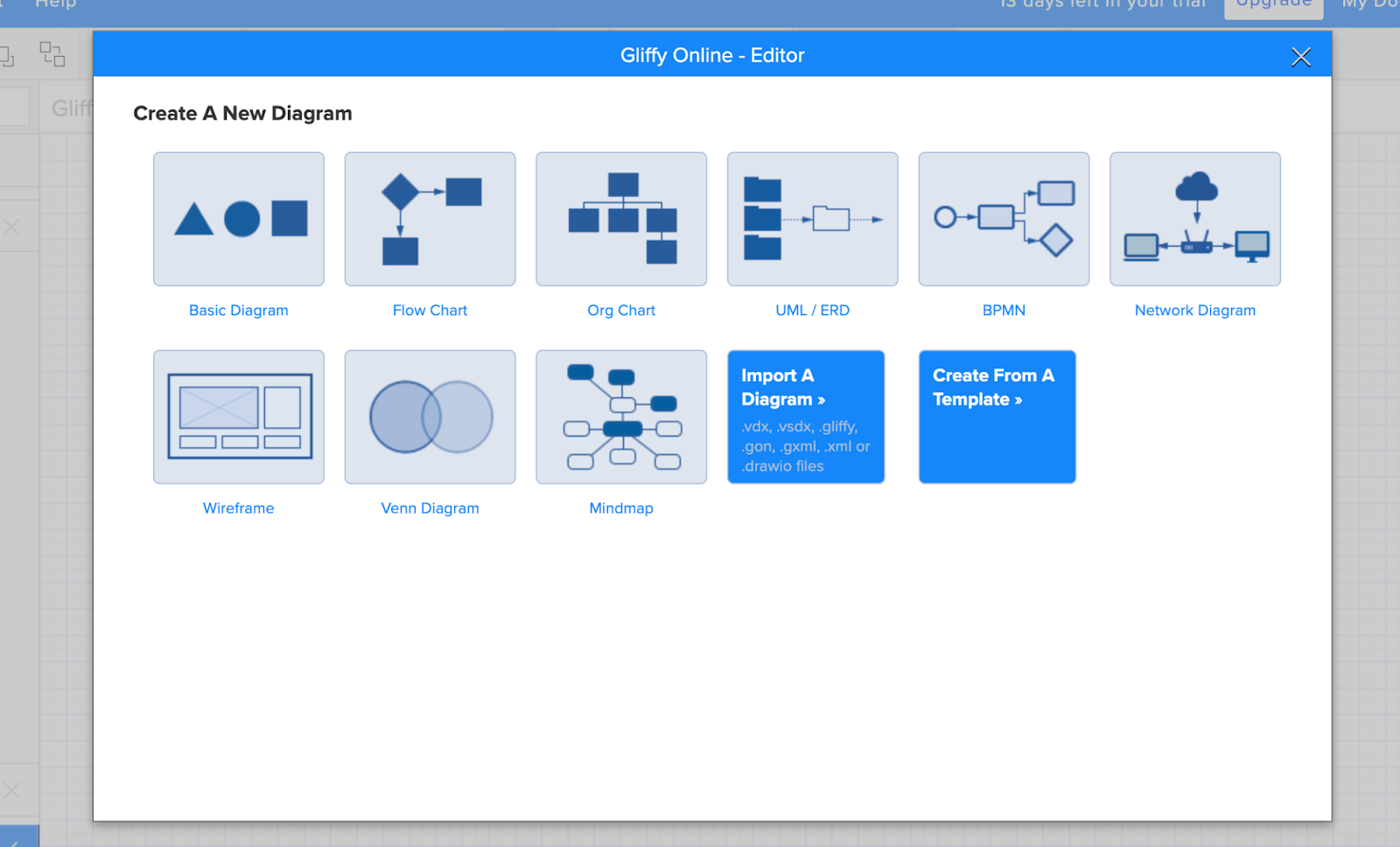
Task: Close the Gliffy Online Editor dialog
Action: [x=1300, y=57]
